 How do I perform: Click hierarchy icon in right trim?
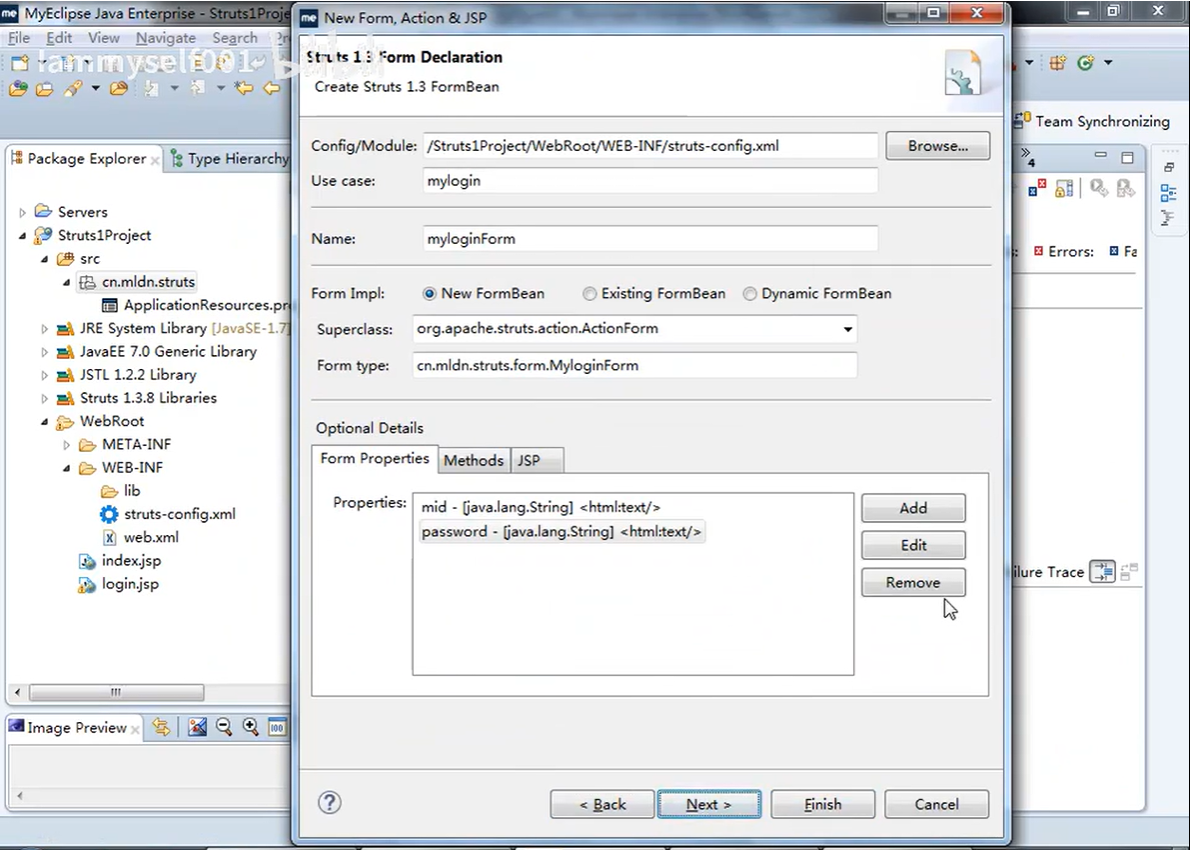click(x=1168, y=219)
